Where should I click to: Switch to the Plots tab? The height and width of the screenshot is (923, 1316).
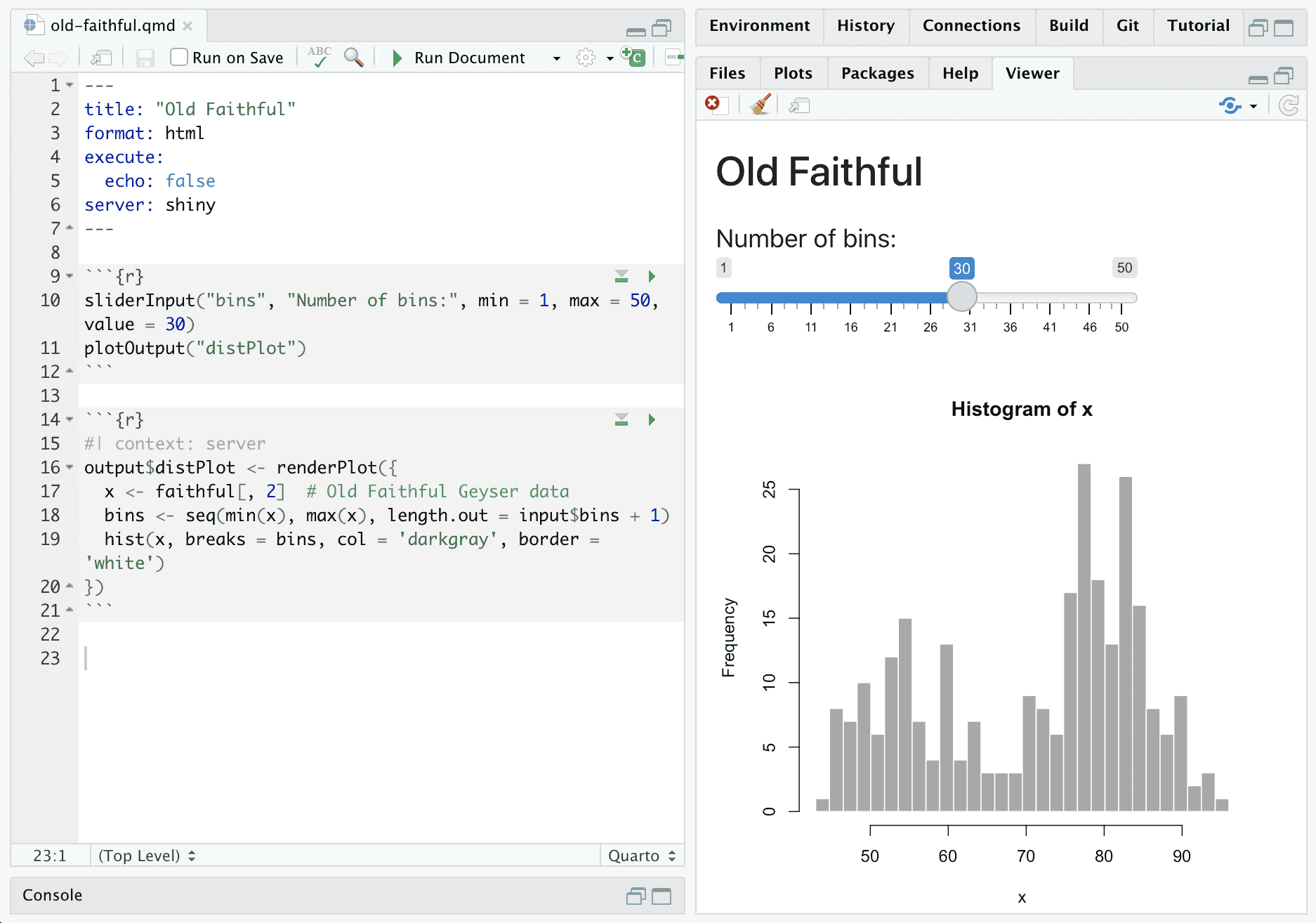(x=793, y=73)
